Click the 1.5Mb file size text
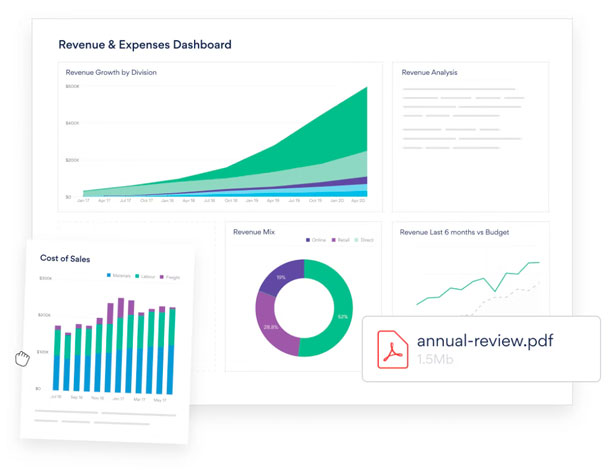Viewport: 612px width, 472px height. point(435,359)
